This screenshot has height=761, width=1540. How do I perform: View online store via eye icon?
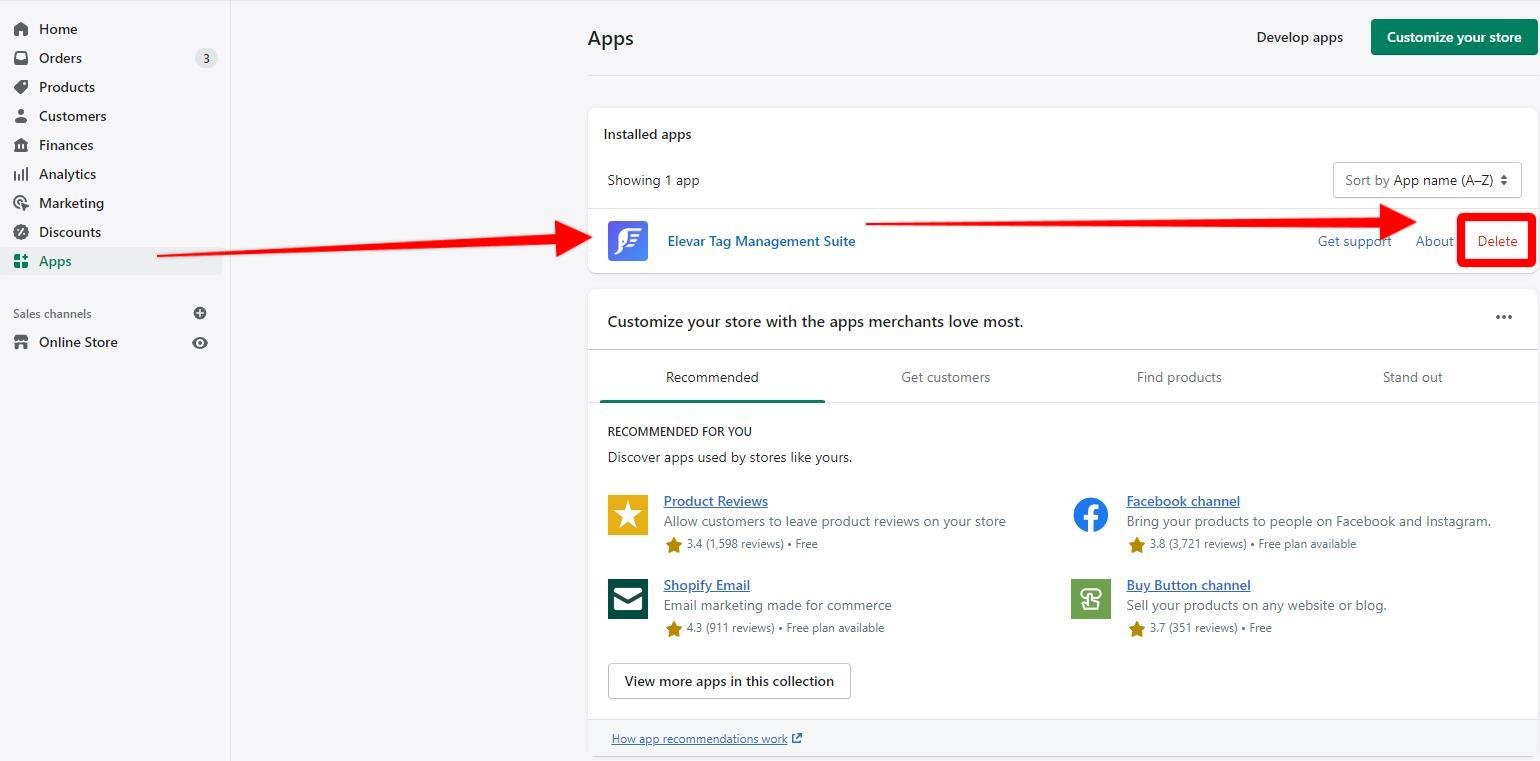click(x=200, y=343)
